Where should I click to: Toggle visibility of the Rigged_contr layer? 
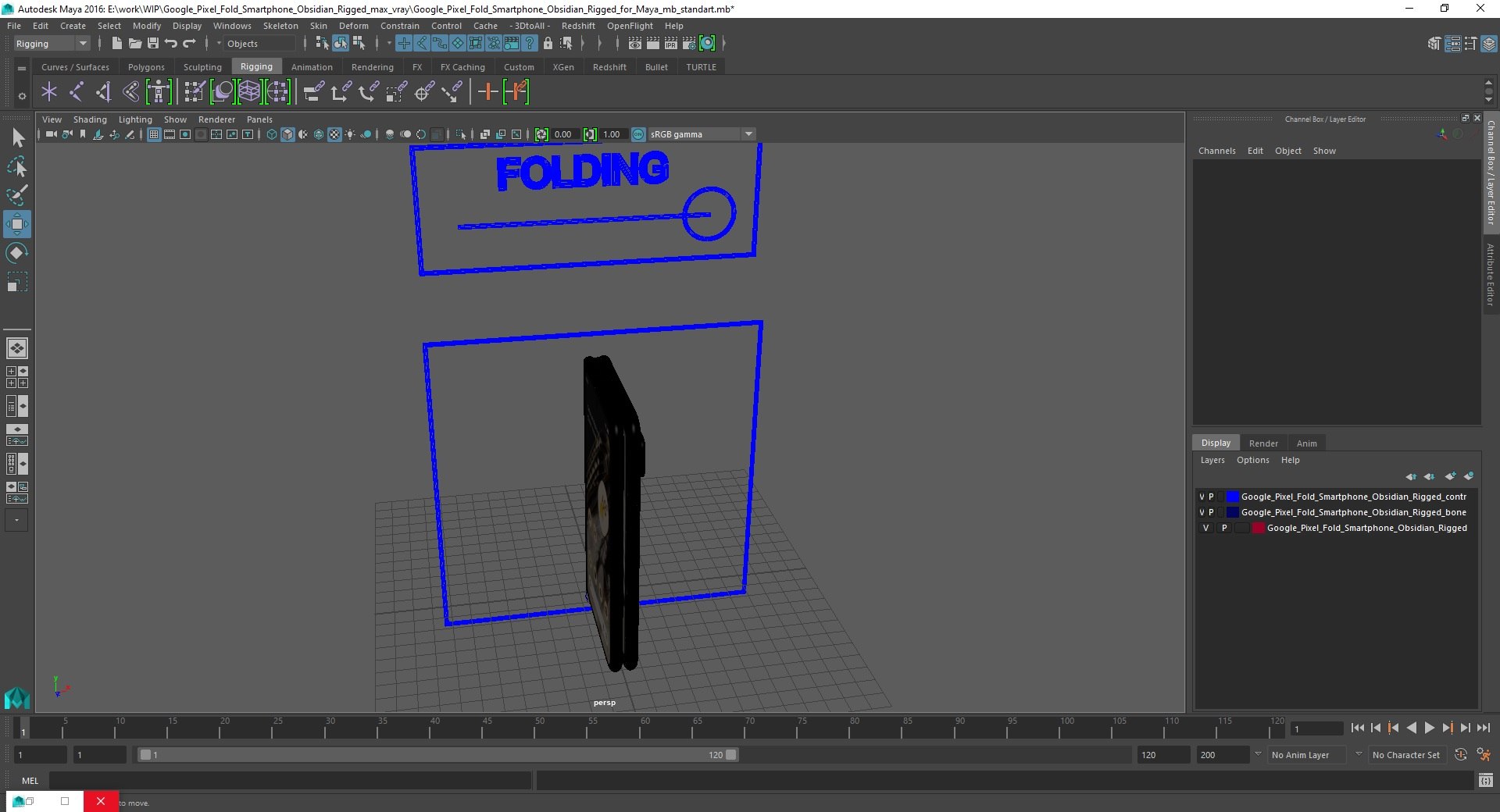pyautogui.click(x=1202, y=497)
